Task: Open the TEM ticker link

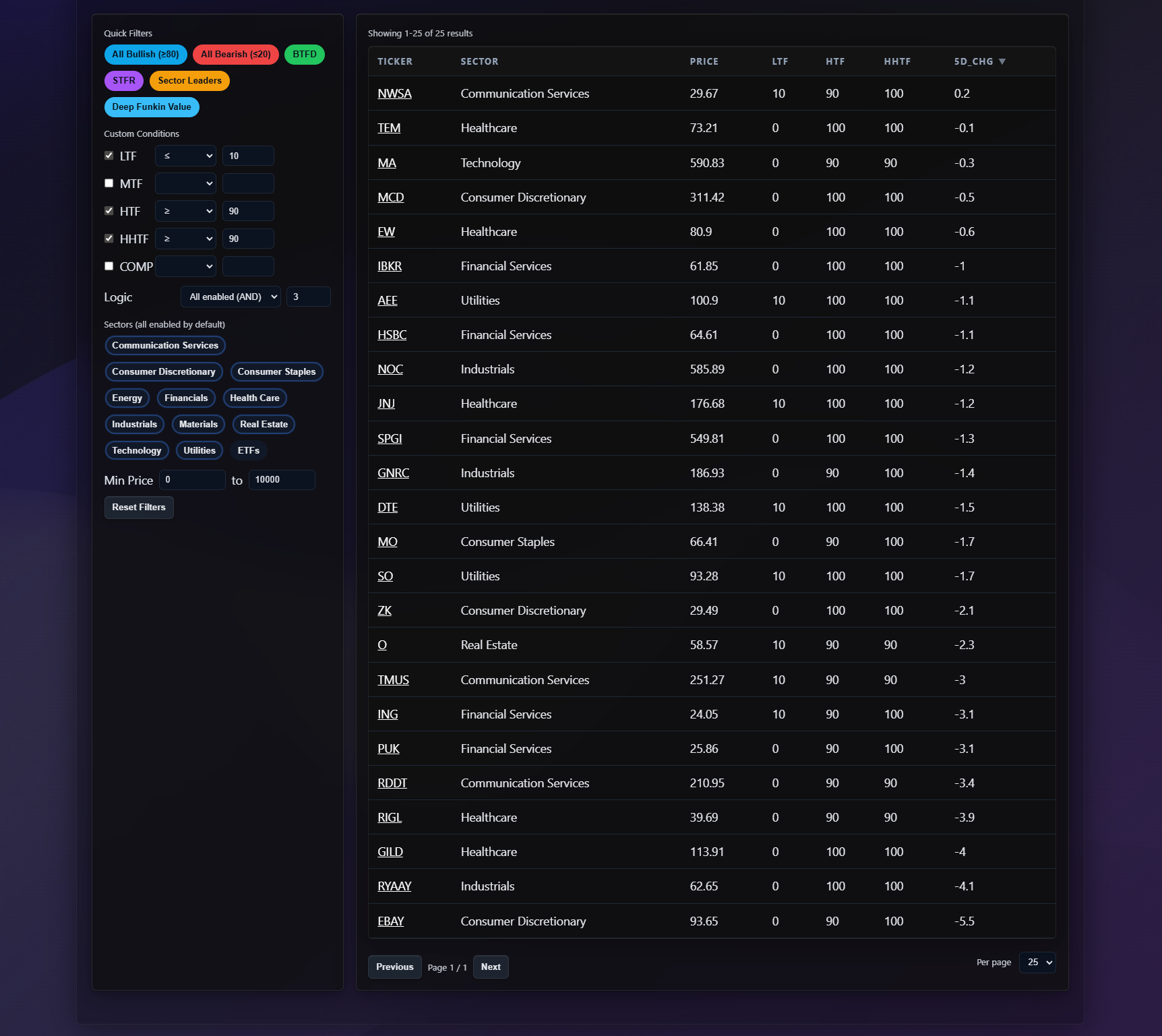Action: click(389, 128)
